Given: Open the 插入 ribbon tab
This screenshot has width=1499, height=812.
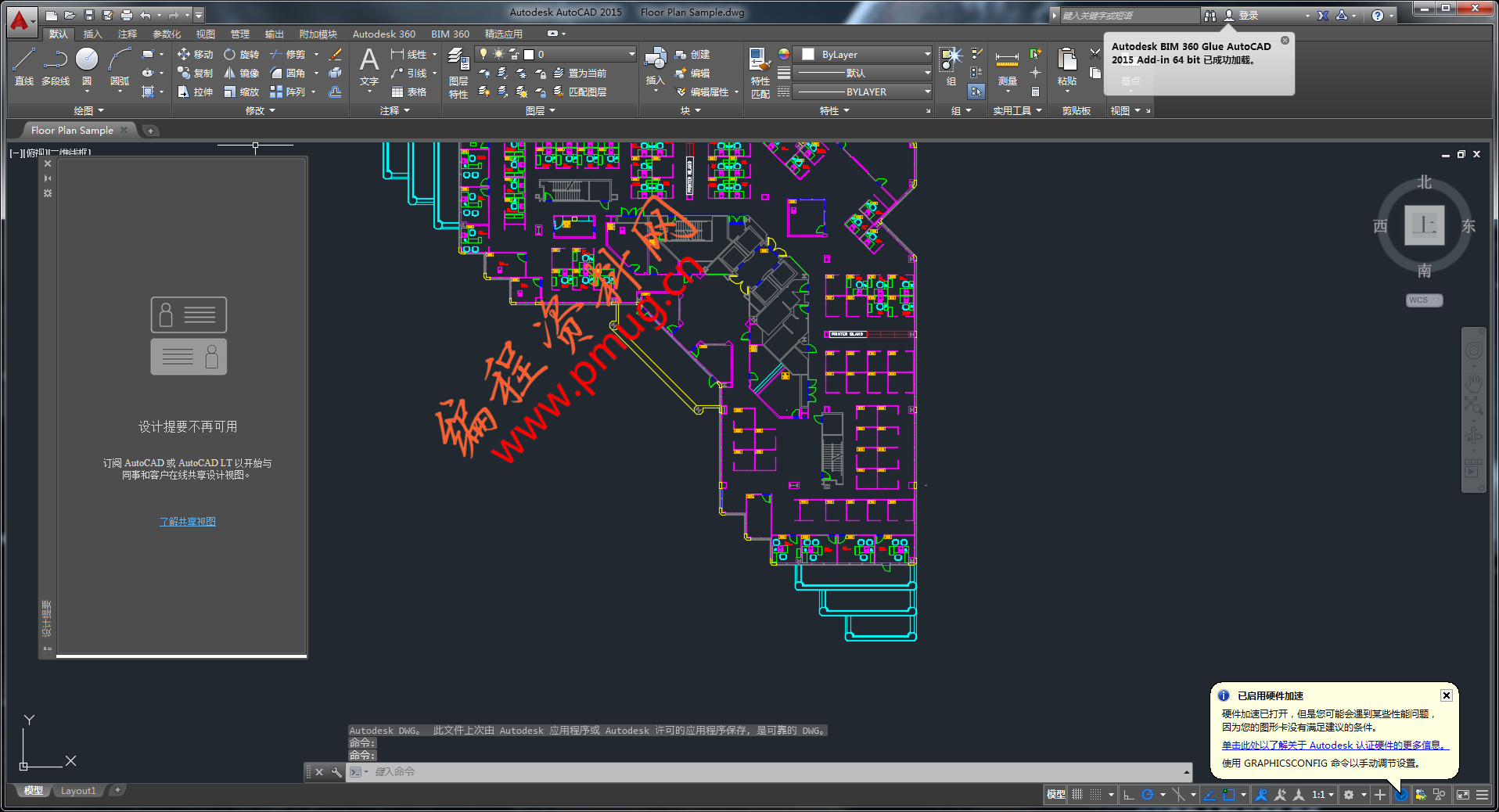Looking at the screenshot, I should [x=92, y=34].
